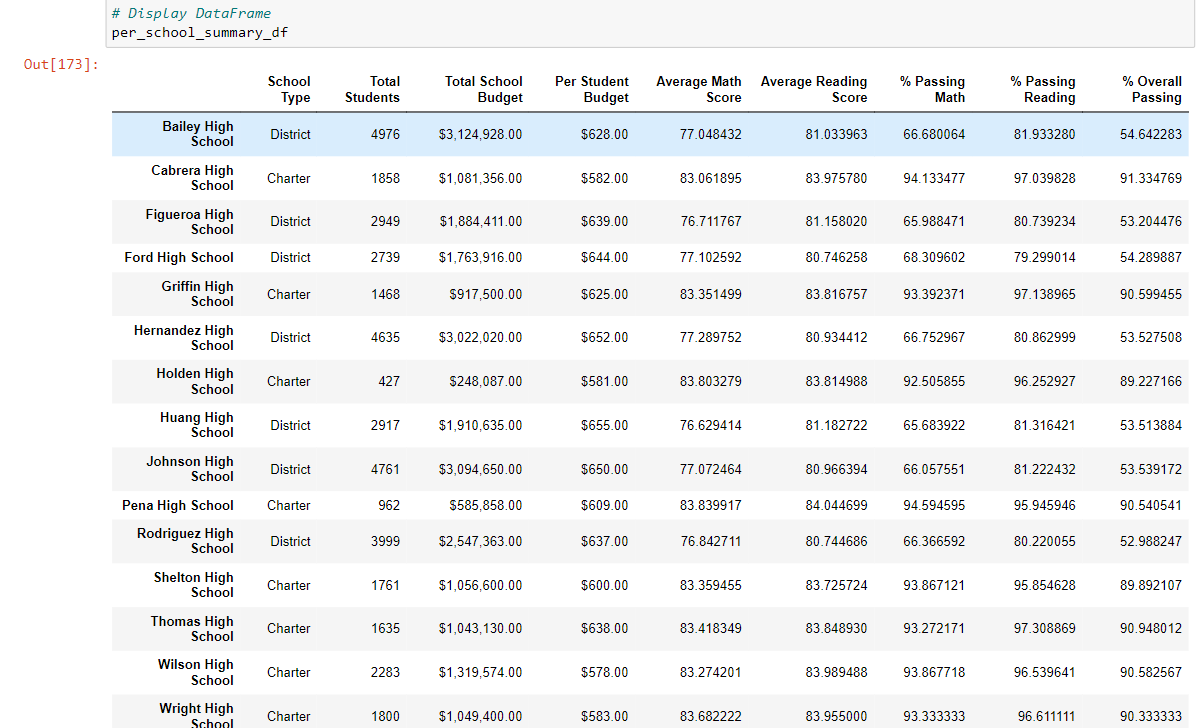
Task: Click Wilson's math score 83.274201
Action: [x=711, y=672]
